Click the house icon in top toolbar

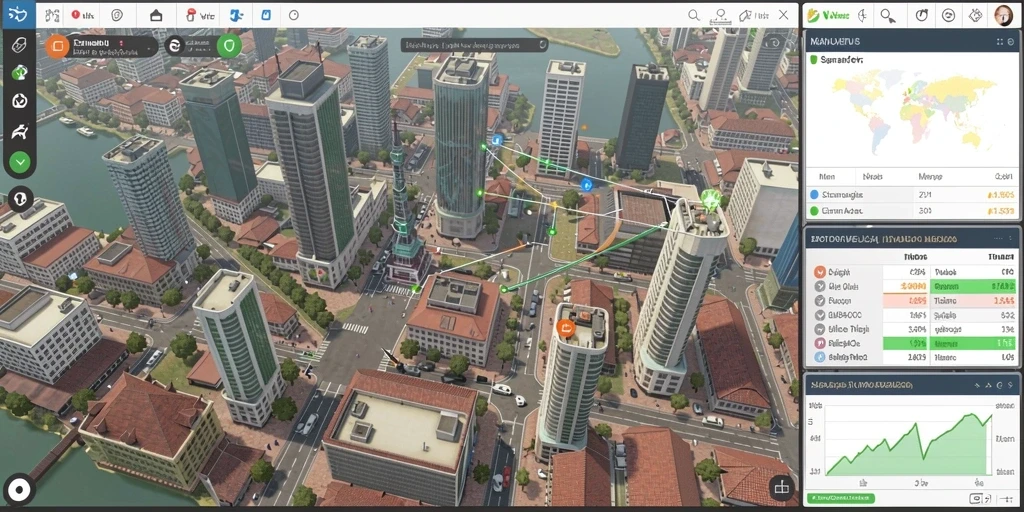click(x=156, y=15)
